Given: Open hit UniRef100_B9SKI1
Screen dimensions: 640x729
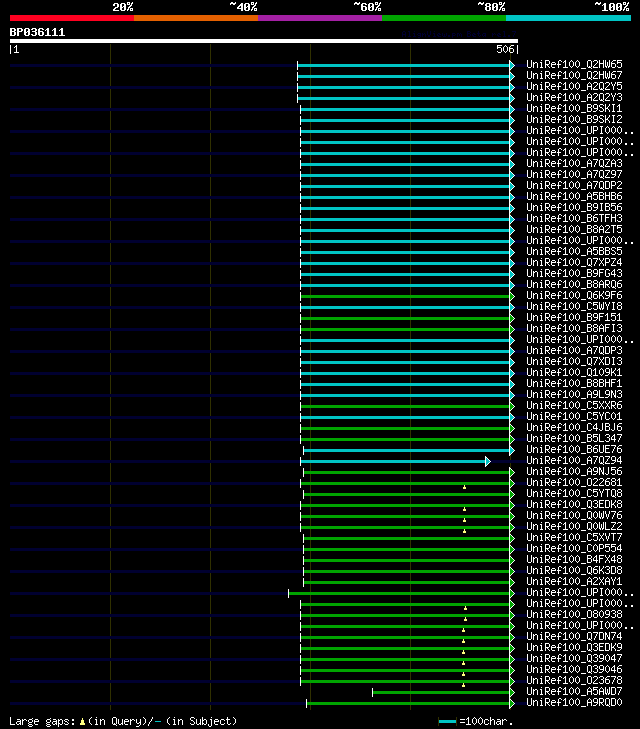Looking at the screenshot, I should click(574, 108).
